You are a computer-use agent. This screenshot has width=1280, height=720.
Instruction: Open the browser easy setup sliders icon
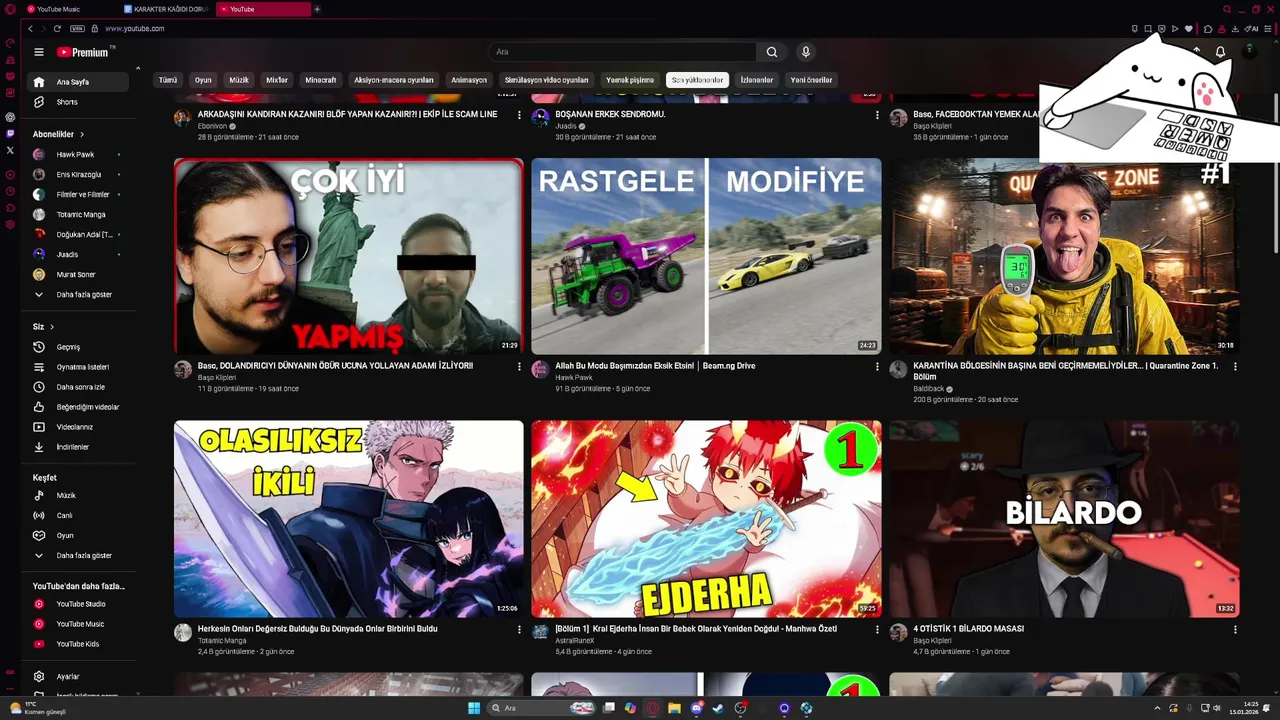pos(1267,29)
